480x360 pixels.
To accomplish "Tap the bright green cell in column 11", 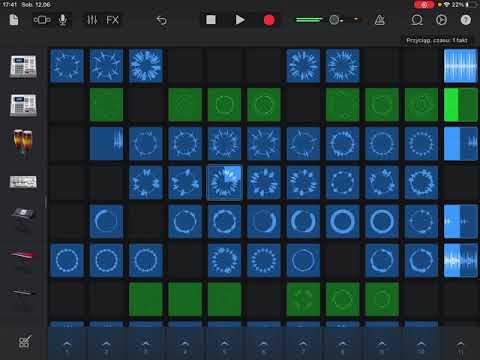I will click(461, 105).
